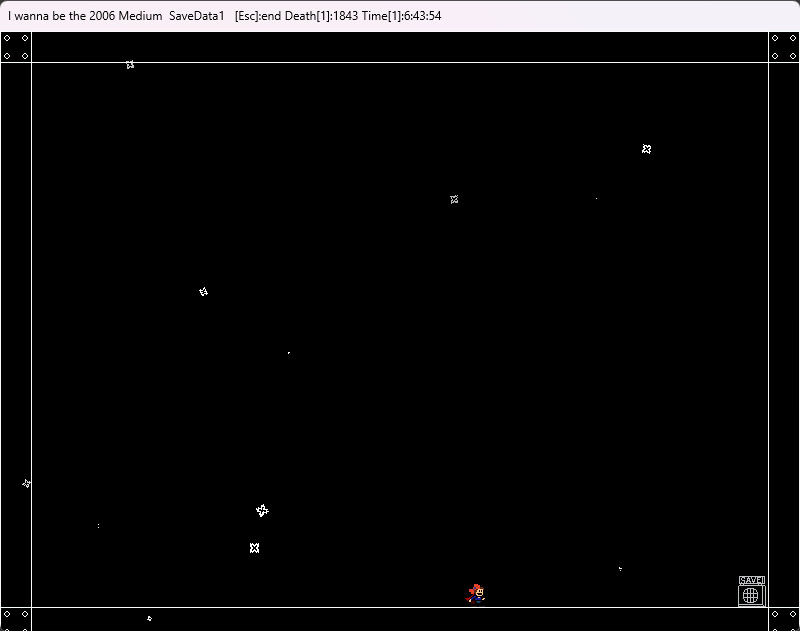The width and height of the screenshot is (800, 631).
Task: Click the '[Esc]:end' hint text
Action: [x=258, y=16]
